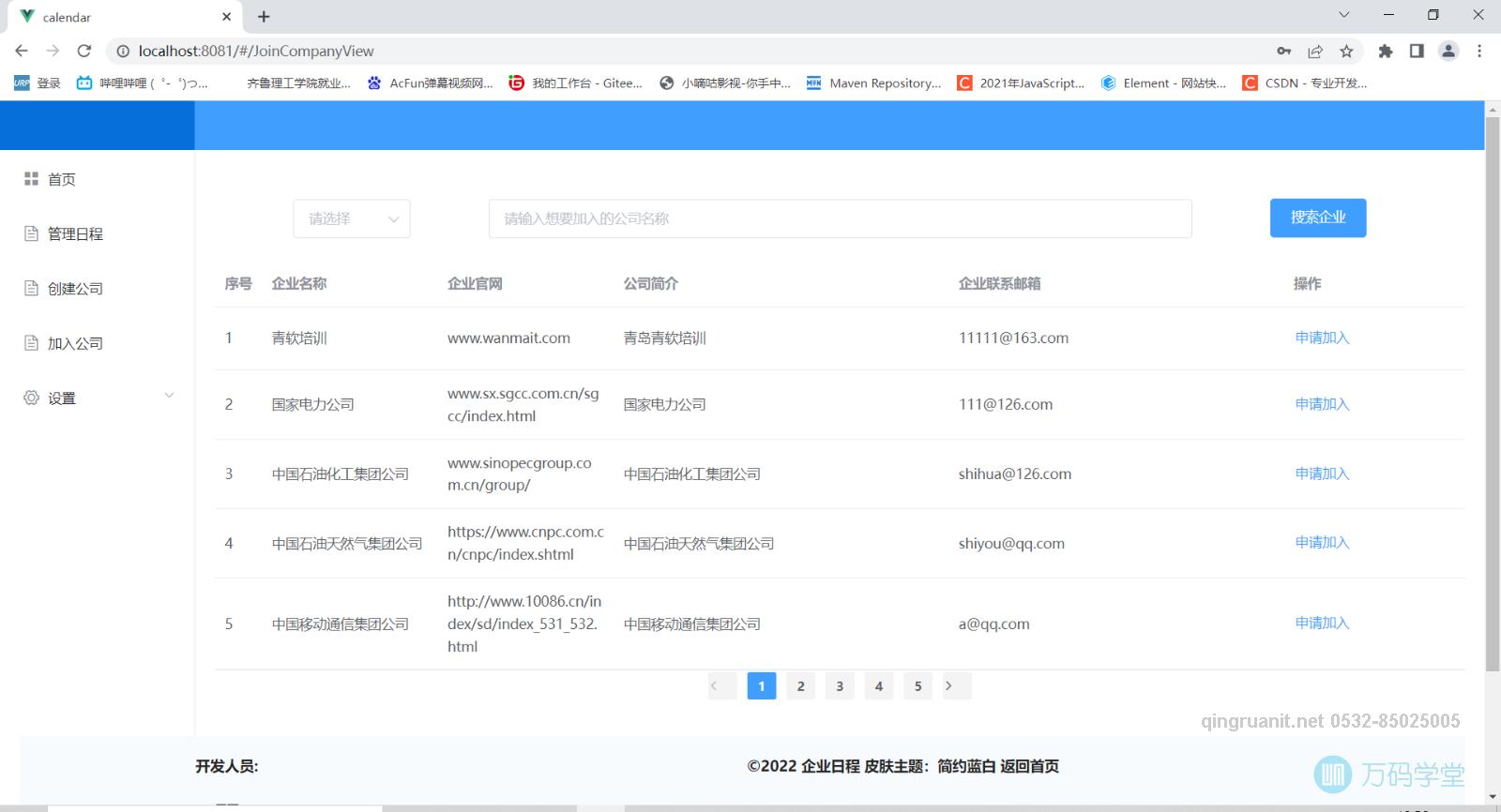Select page 3 in pagination
Viewport: 1501px width, 812px height.
[840, 686]
